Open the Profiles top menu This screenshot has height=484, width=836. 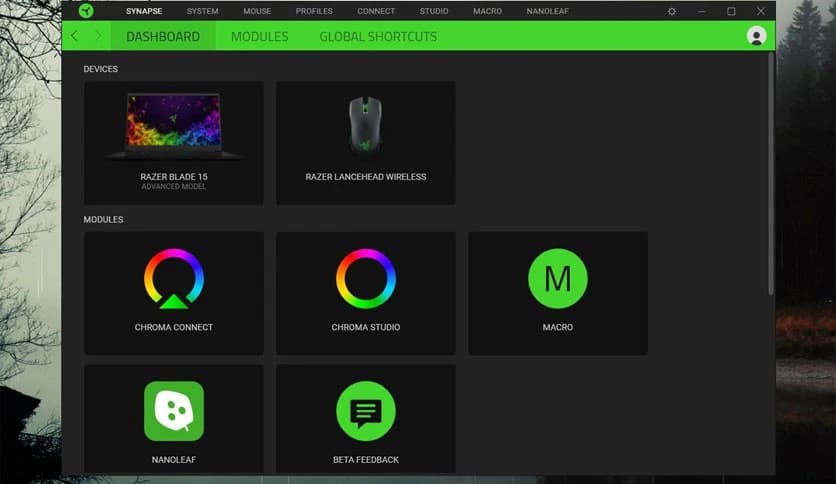point(314,11)
